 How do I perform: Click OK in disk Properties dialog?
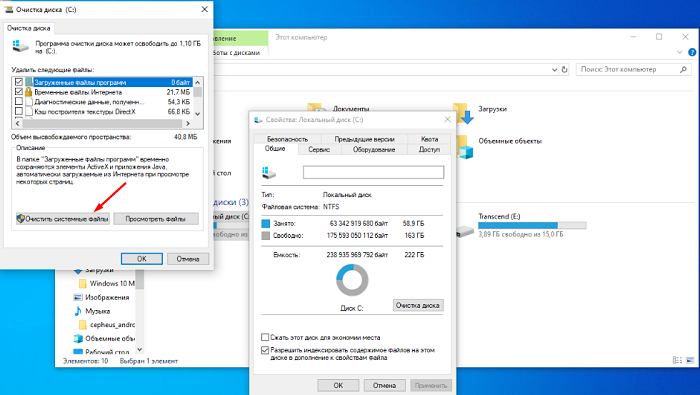pyautogui.click(x=338, y=385)
